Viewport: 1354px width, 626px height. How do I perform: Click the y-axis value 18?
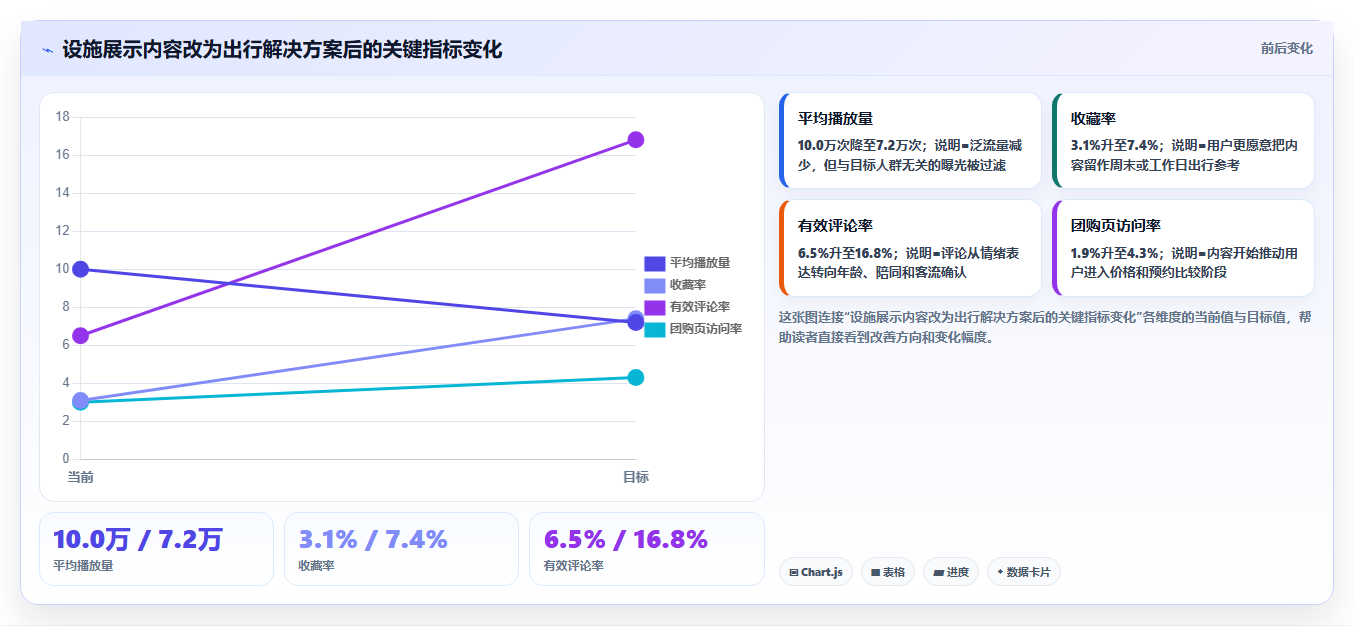[62, 117]
